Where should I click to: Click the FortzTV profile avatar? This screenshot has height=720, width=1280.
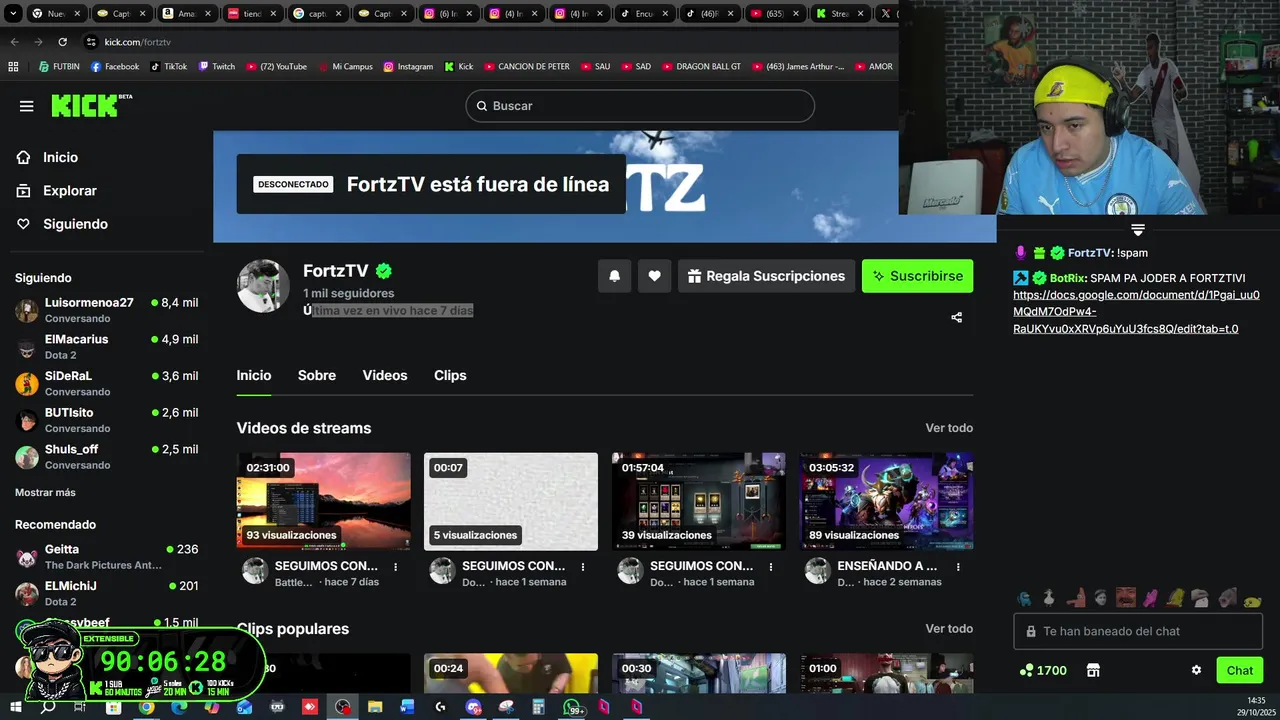coord(263,286)
